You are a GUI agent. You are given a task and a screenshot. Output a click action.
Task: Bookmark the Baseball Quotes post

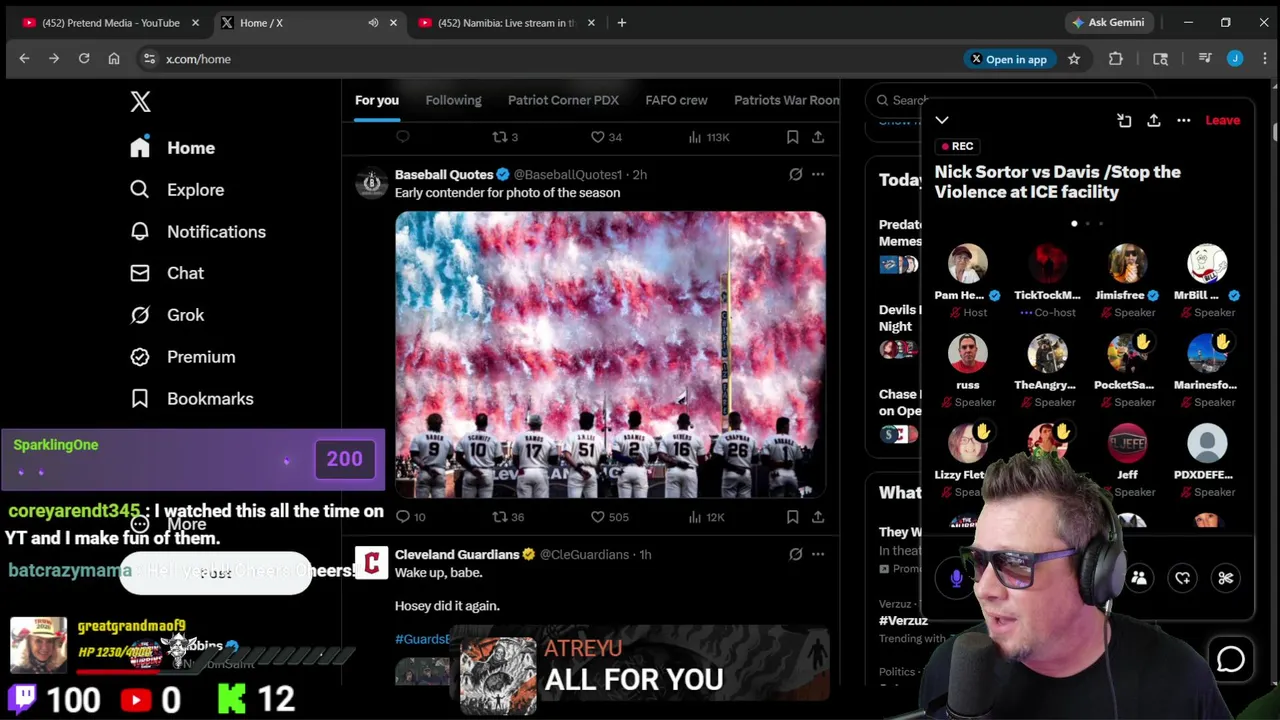tap(792, 517)
